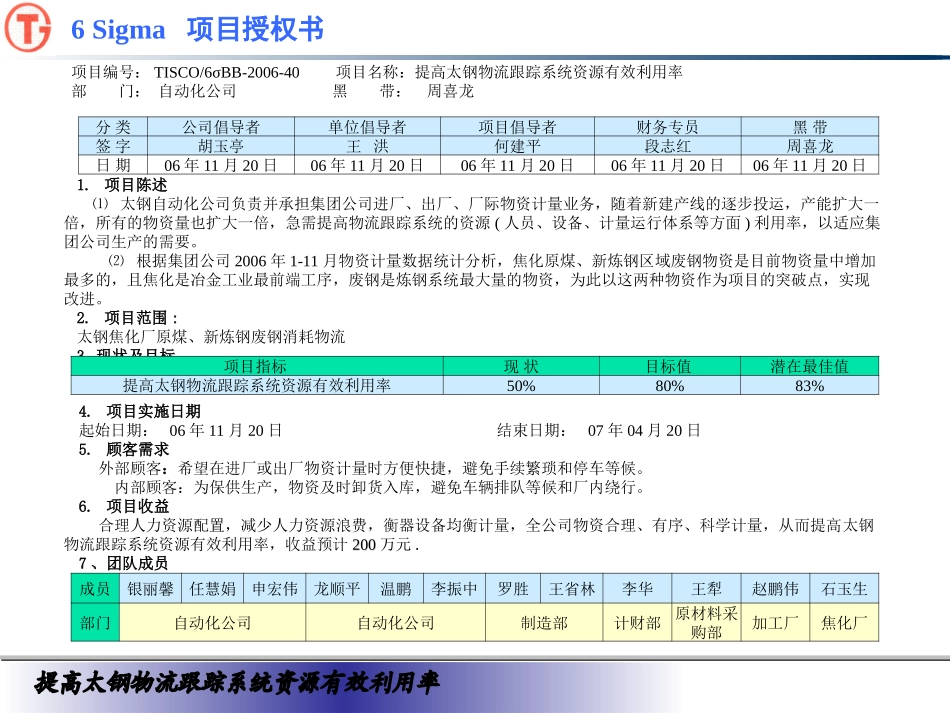950x713 pixels.
Task: Click the target value '80%'
Action: (x=669, y=385)
